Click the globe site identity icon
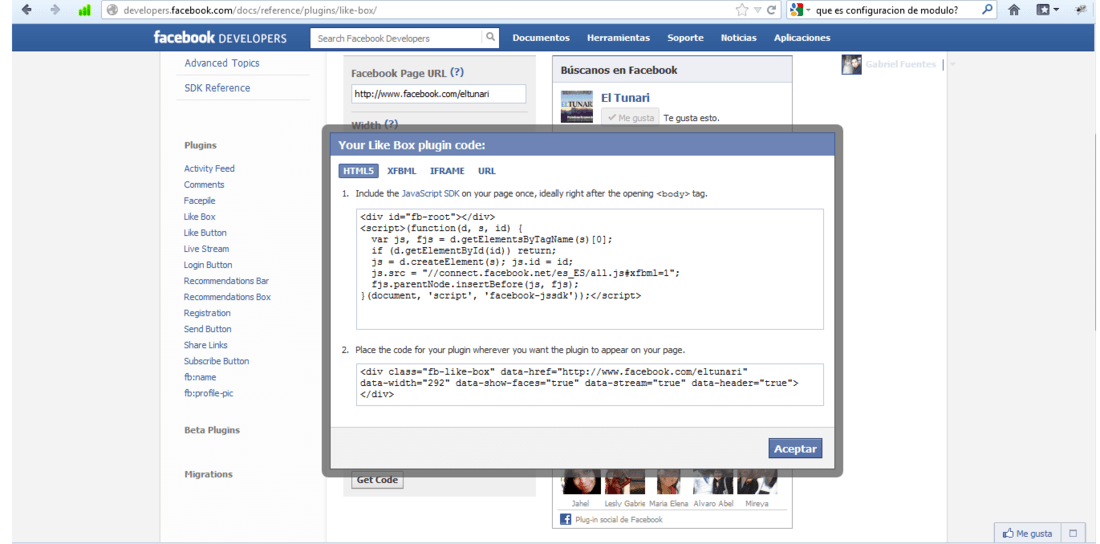 point(112,11)
